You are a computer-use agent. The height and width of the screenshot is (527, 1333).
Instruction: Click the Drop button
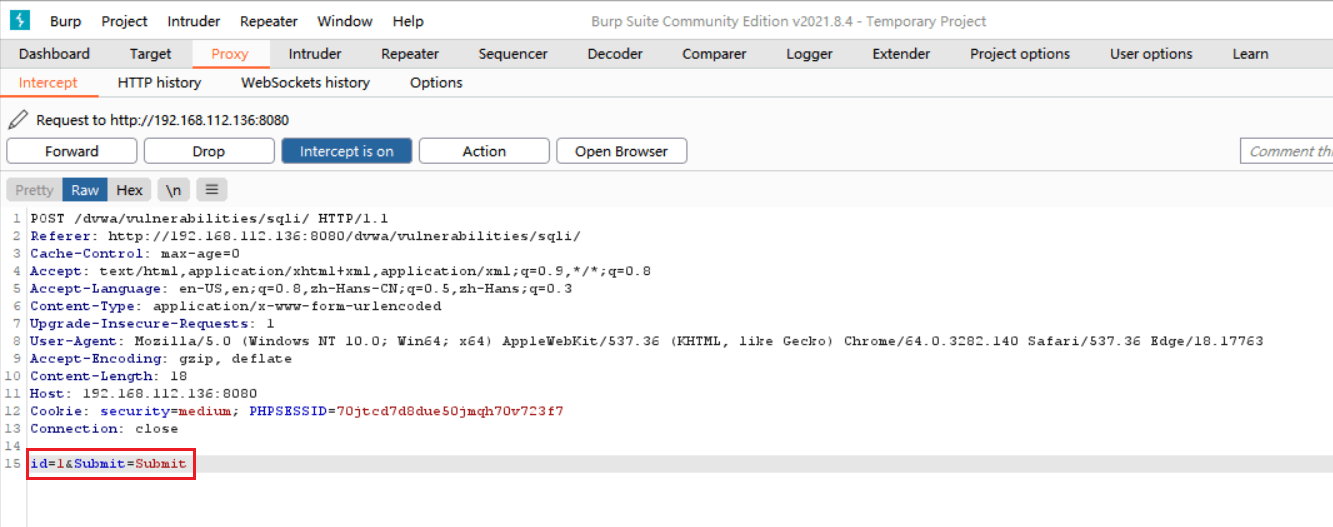(x=209, y=151)
